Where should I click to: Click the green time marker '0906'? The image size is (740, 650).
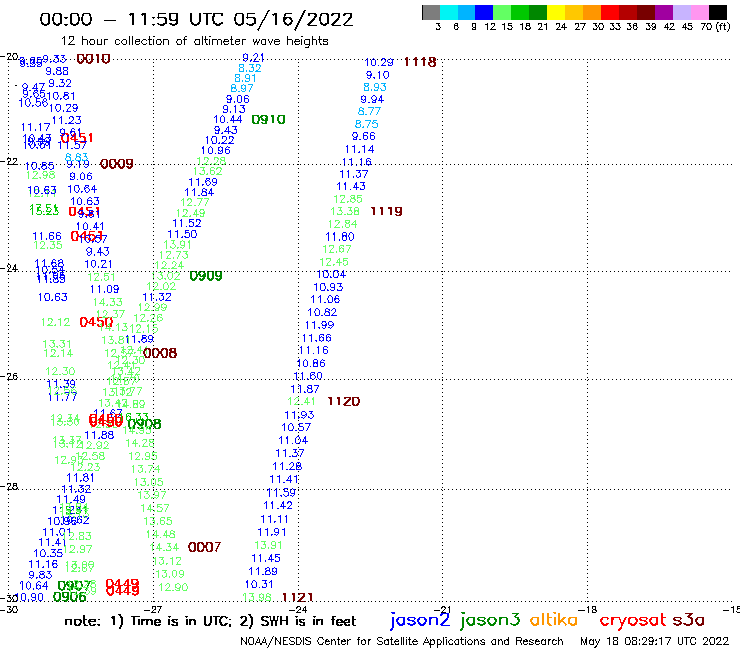coord(69,597)
